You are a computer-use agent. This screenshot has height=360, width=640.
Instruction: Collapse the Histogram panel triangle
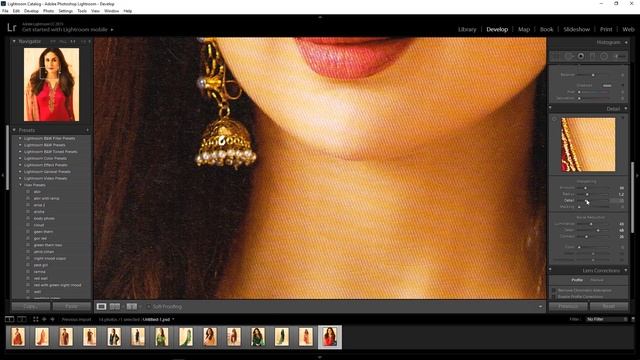point(626,42)
